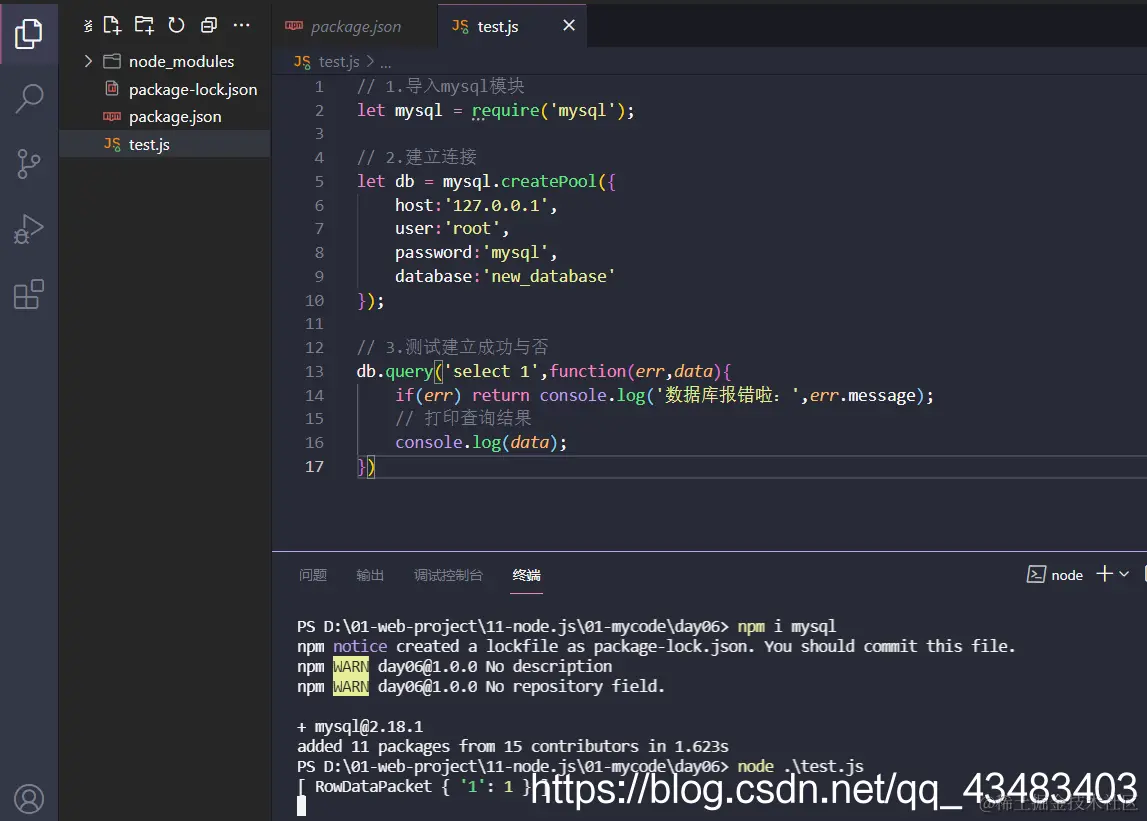Image resolution: width=1147 pixels, height=821 pixels.
Task: Open explorer More Actions ellipsis menu
Action: click(x=241, y=26)
